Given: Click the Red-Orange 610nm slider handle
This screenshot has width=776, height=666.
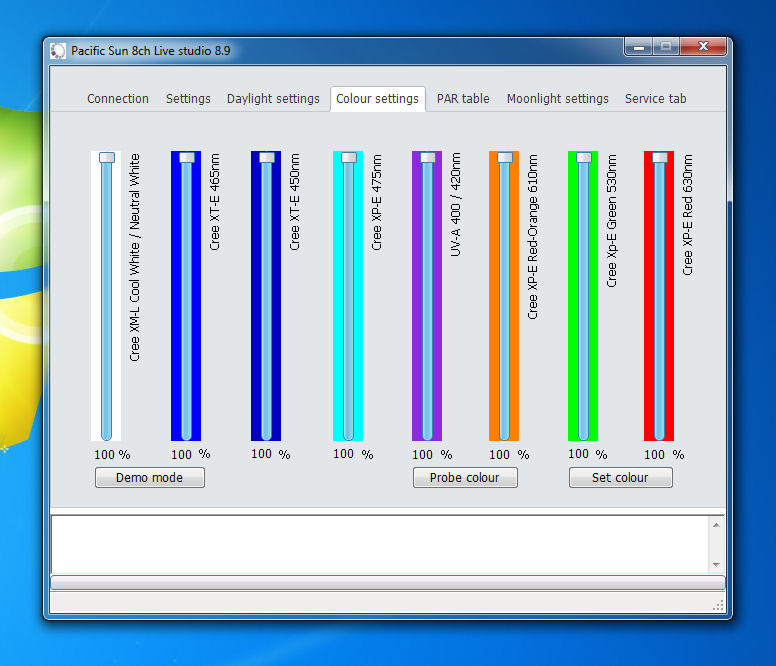Looking at the screenshot, I should click(x=505, y=157).
